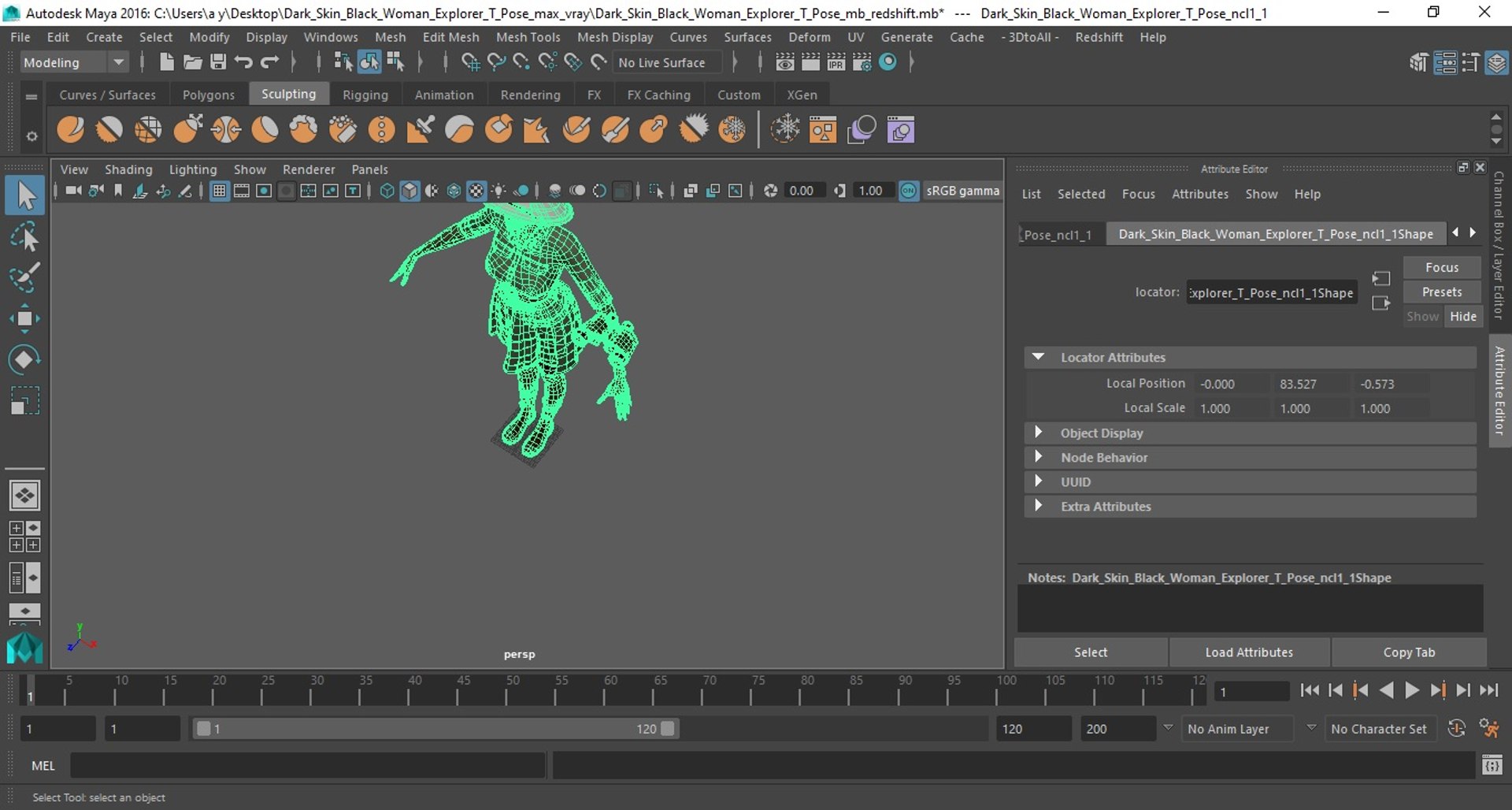
Task: Switch to the Rigging shelf tab
Action: tap(365, 95)
